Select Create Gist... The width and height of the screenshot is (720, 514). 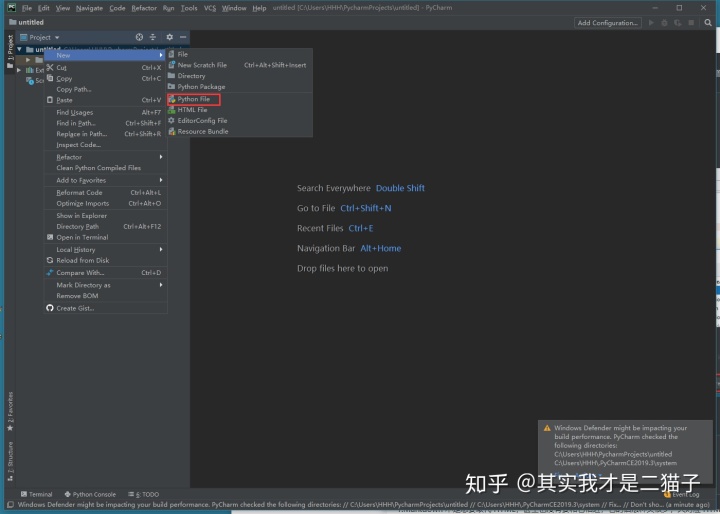tap(105, 308)
